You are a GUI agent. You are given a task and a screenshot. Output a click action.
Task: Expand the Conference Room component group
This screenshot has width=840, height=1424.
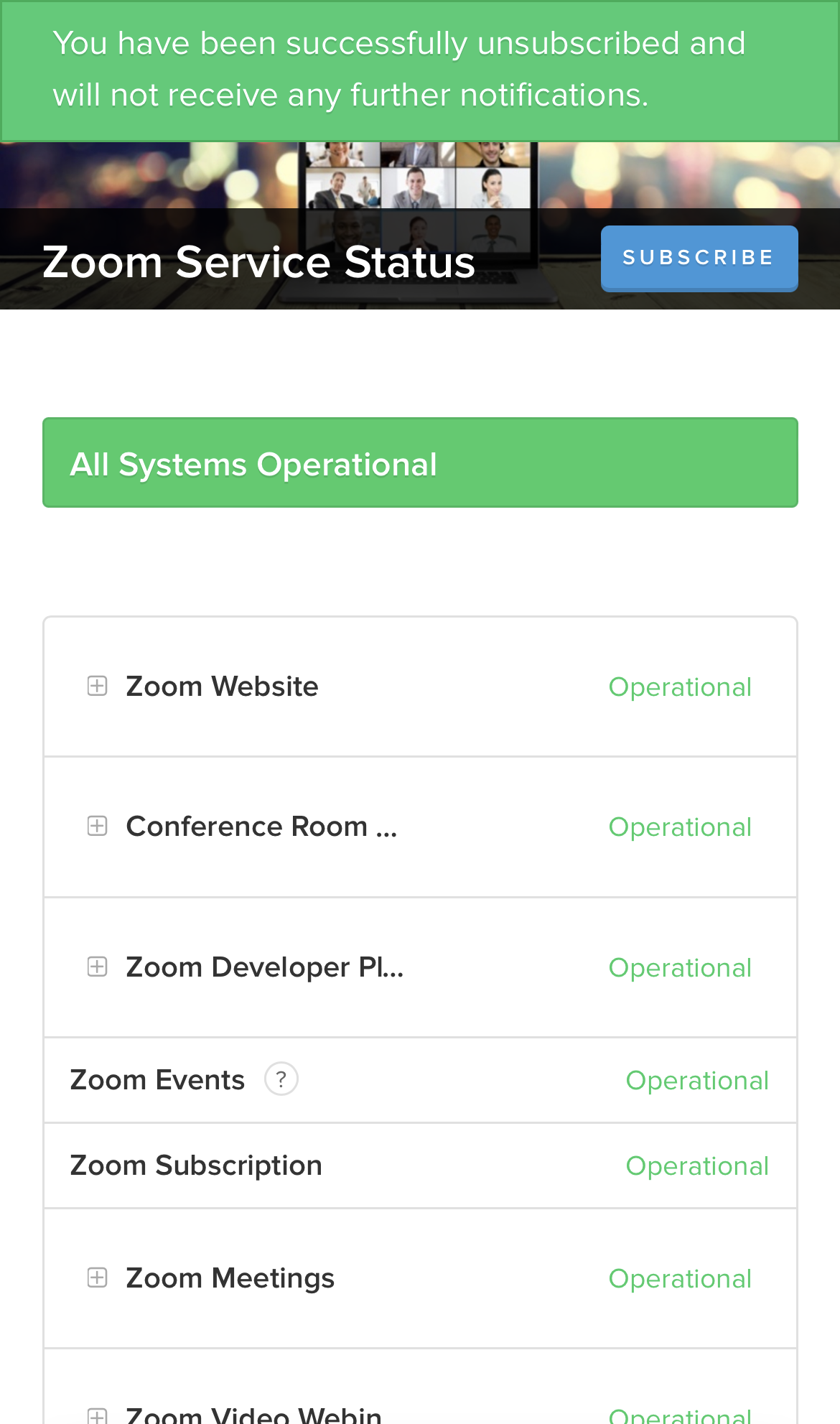98,826
